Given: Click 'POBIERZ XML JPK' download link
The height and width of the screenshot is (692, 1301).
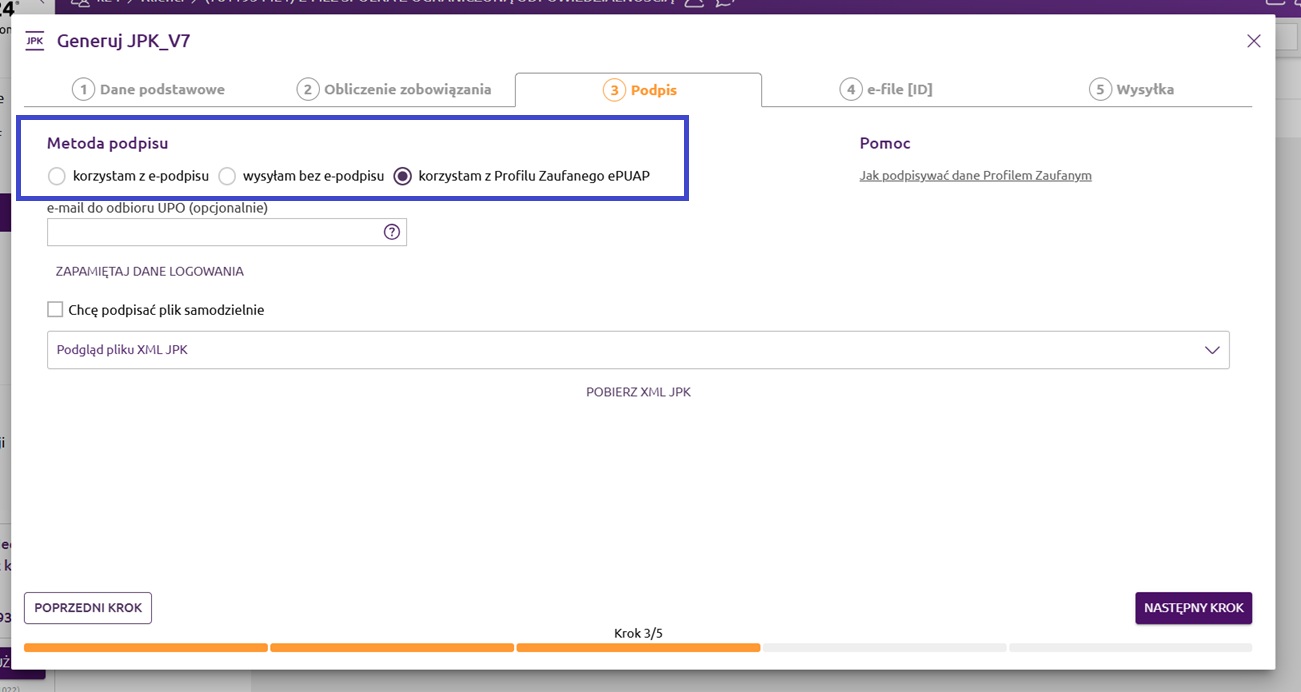Looking at the screenshot, I should click(638, 392).
